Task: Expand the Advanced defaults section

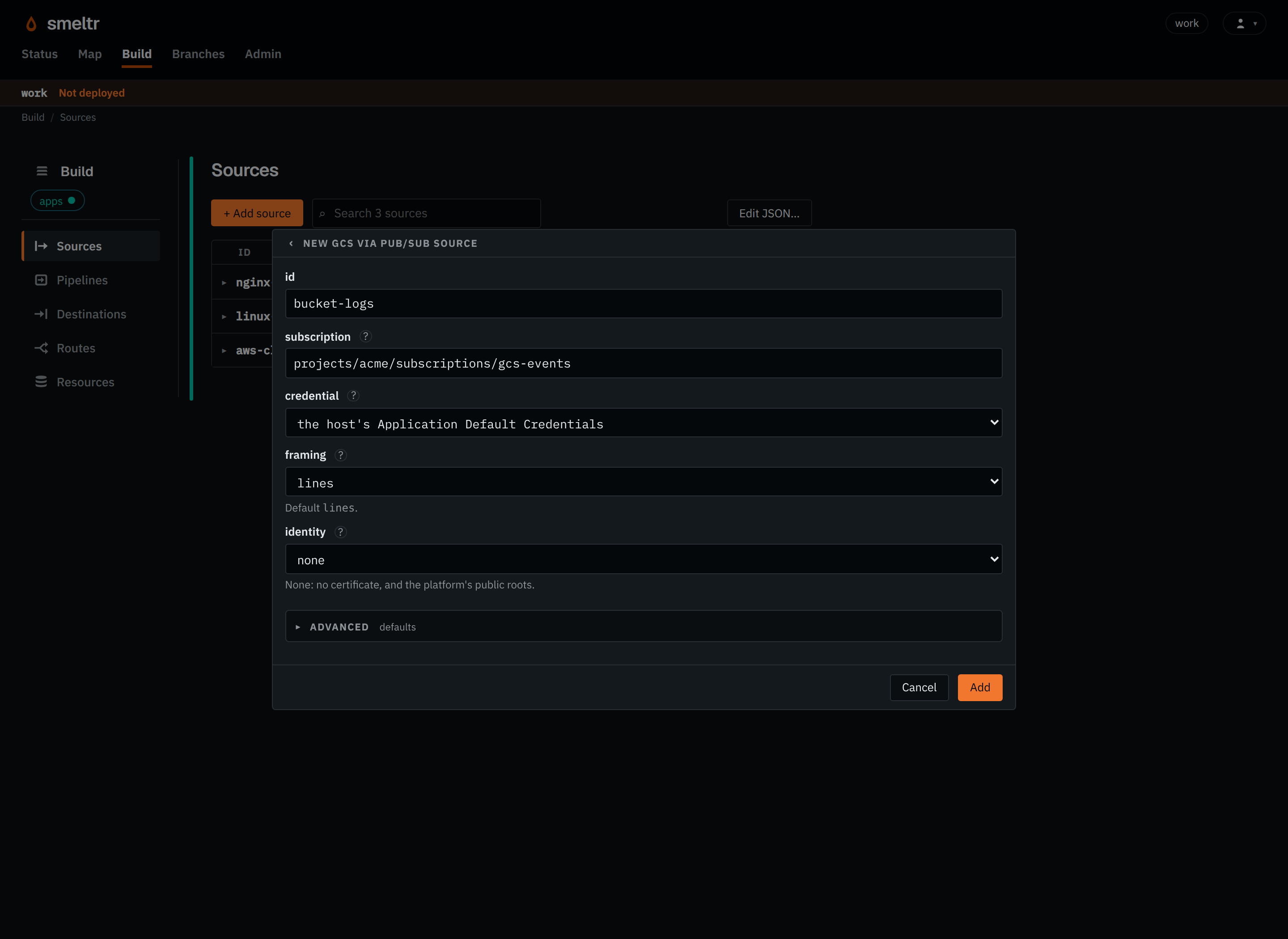Action: tap(644, 626)
